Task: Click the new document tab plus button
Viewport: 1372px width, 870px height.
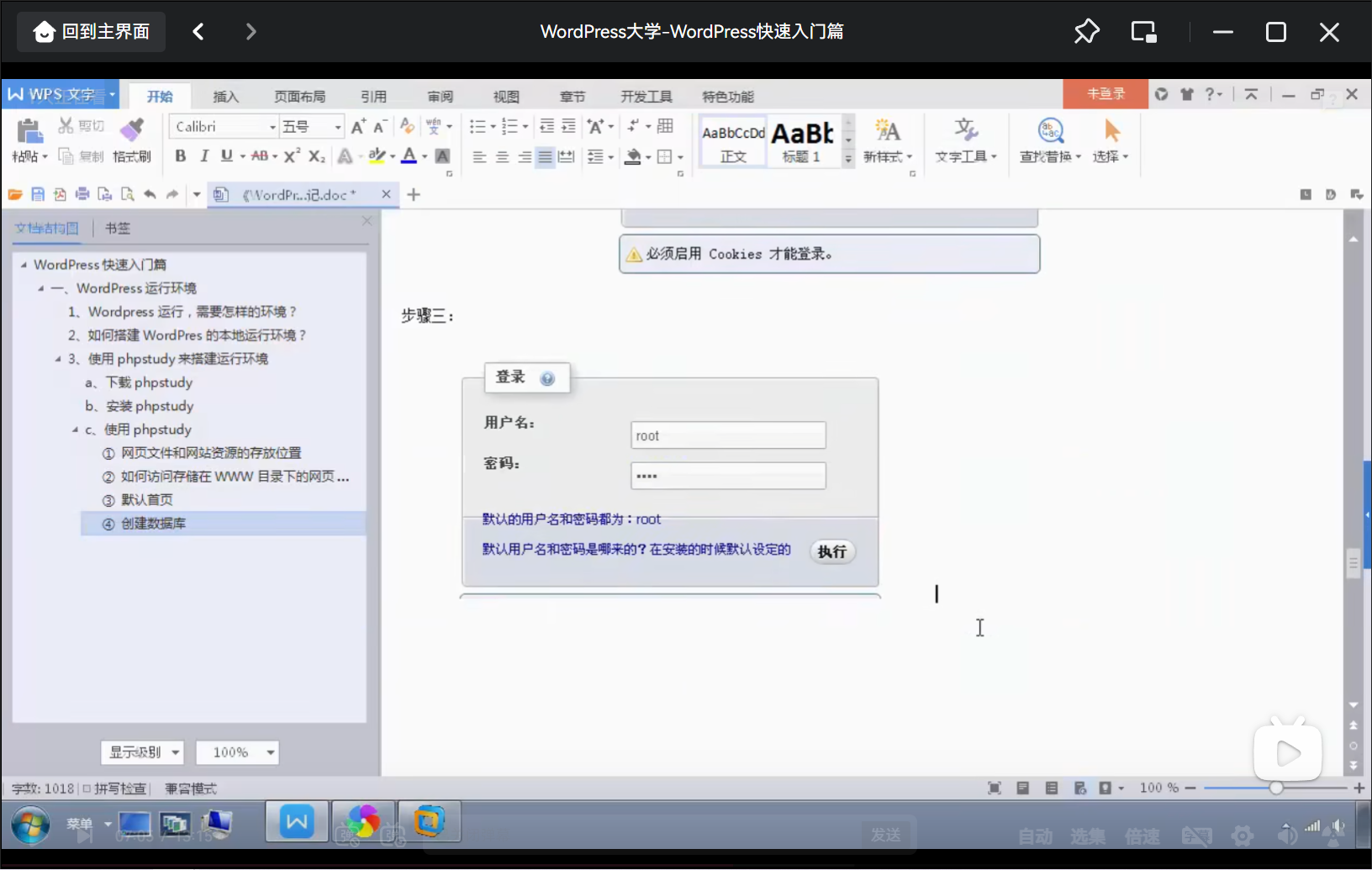Action: [414, 194]
